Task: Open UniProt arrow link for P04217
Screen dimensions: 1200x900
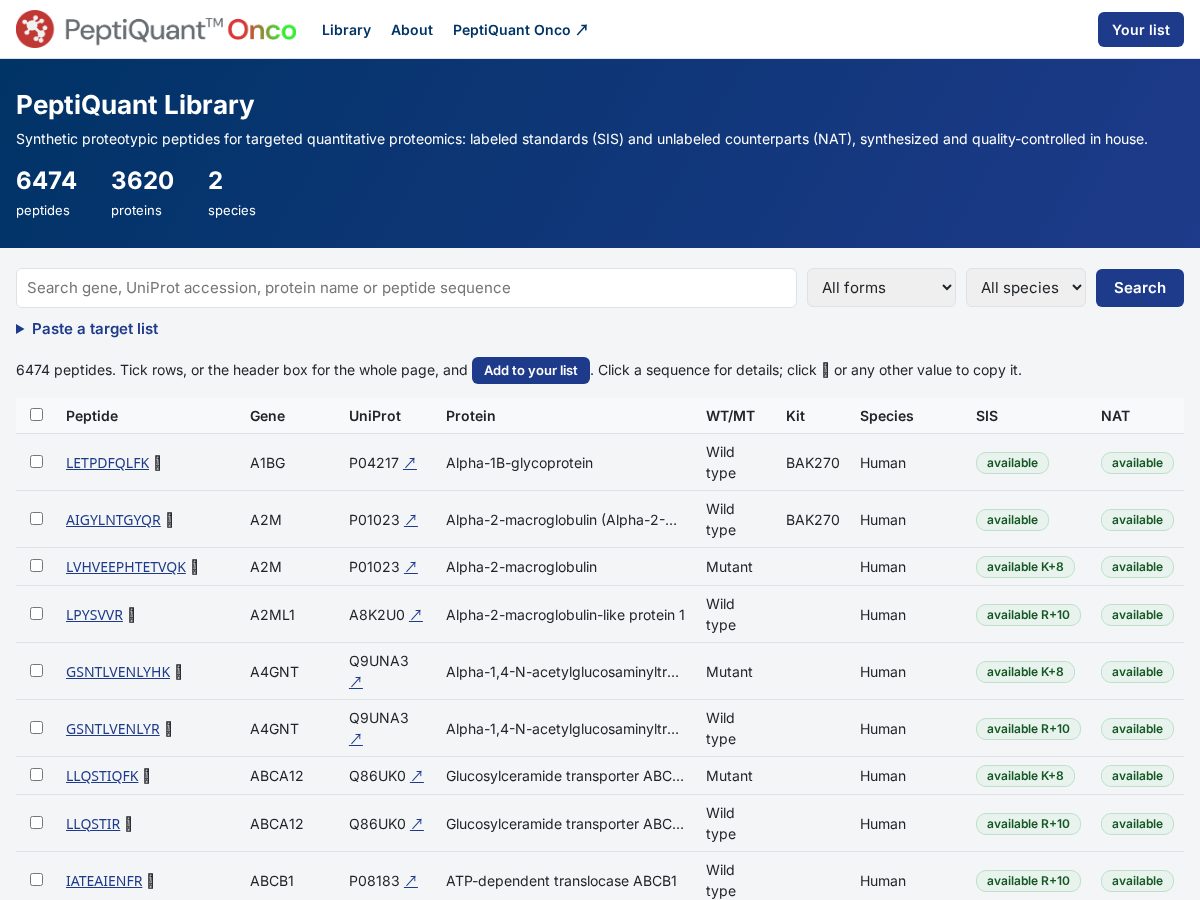Action: (410, 463)
